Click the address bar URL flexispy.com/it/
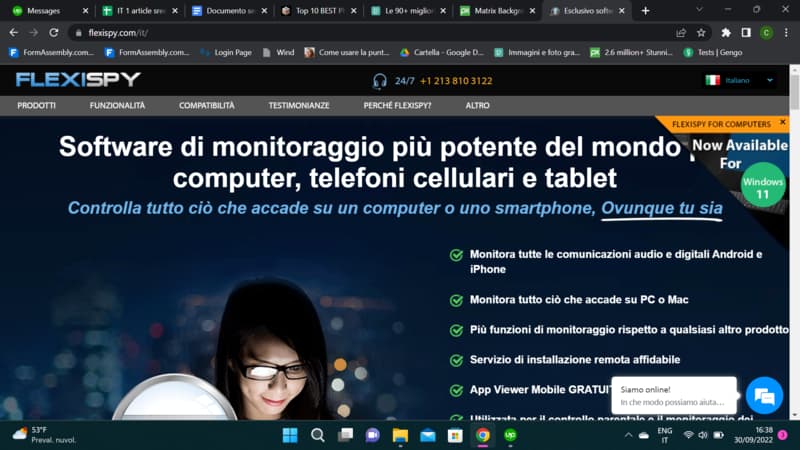The width and height of the screenshot is (800, 450). 118,33
